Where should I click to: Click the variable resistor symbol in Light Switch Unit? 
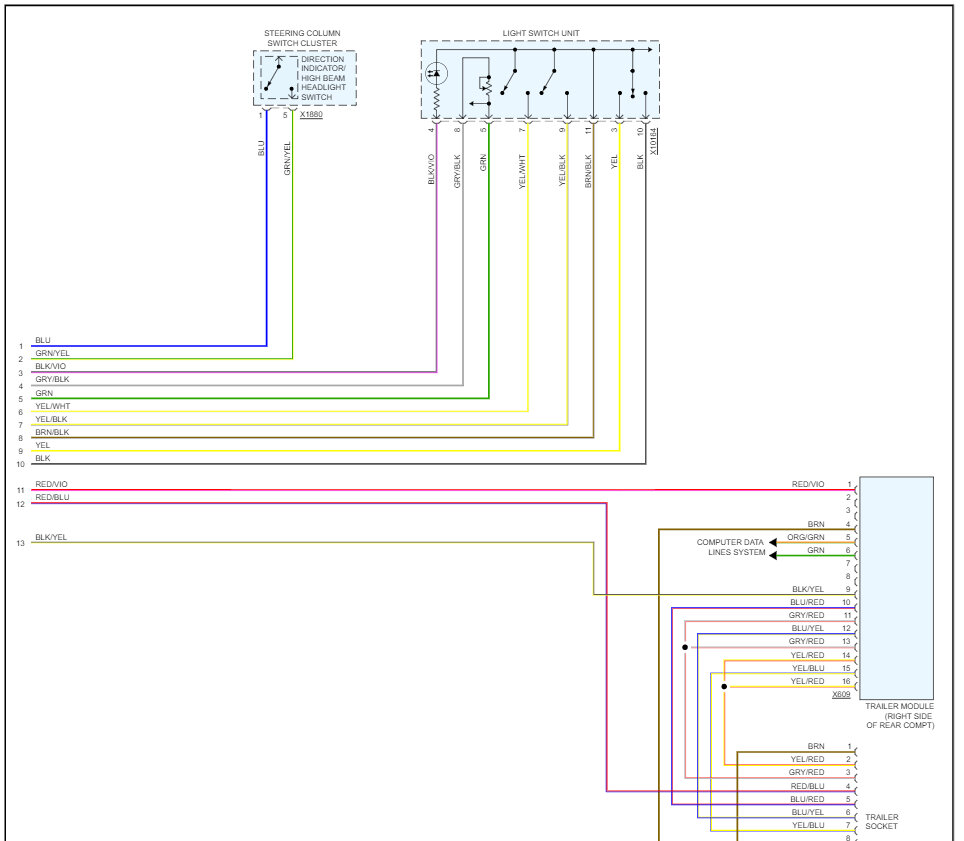click(x=486, y=86)
